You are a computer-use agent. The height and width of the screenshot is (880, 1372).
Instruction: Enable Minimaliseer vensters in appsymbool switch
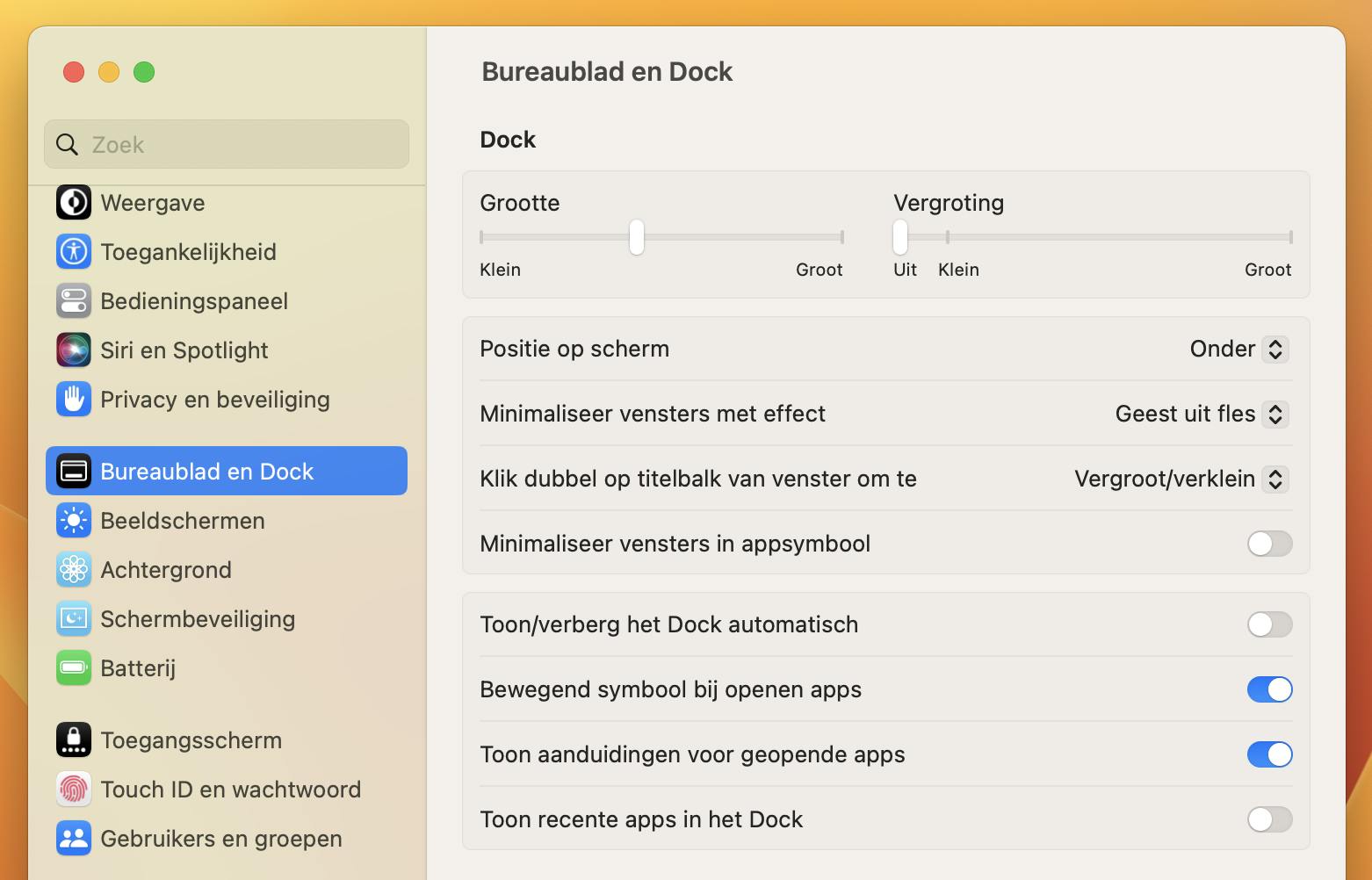point(1269,544)
